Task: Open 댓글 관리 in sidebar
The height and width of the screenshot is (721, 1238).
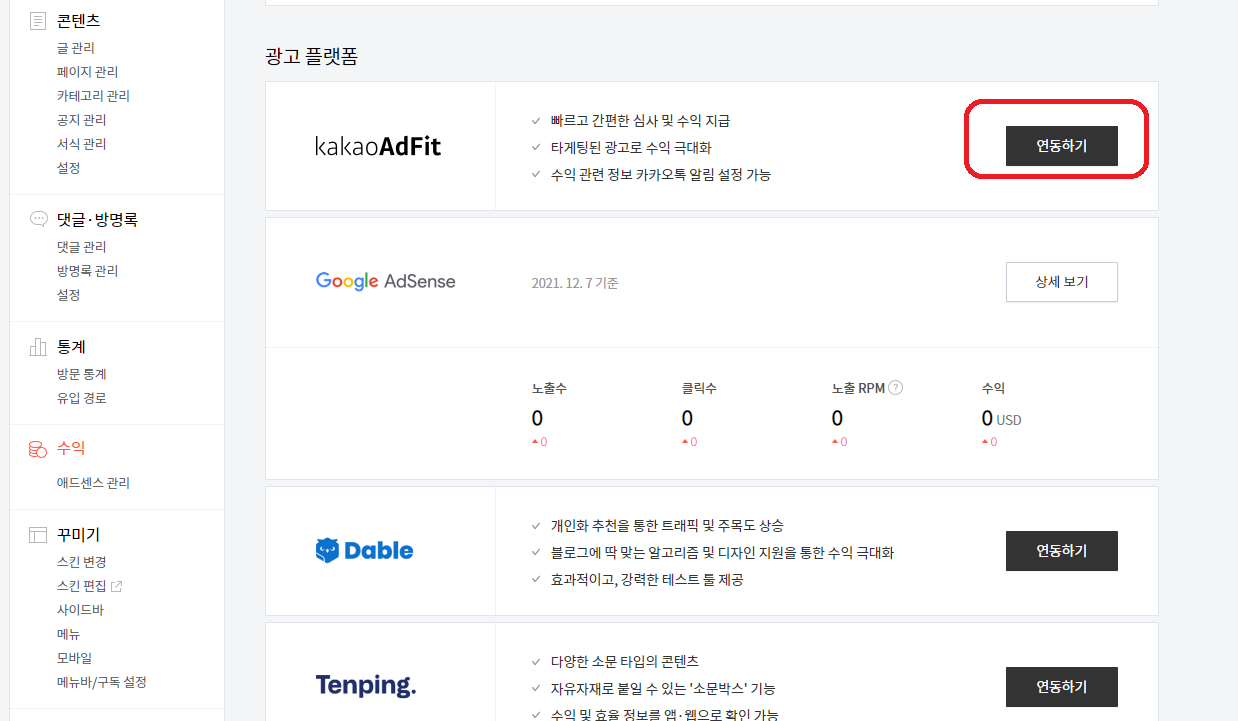Action: [x=81, y=247]
